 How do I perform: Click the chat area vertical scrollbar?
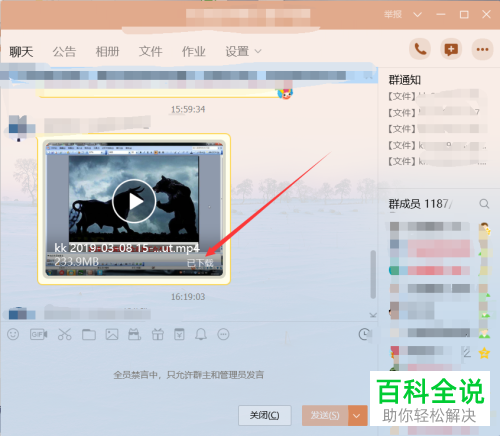coord(373,275)
